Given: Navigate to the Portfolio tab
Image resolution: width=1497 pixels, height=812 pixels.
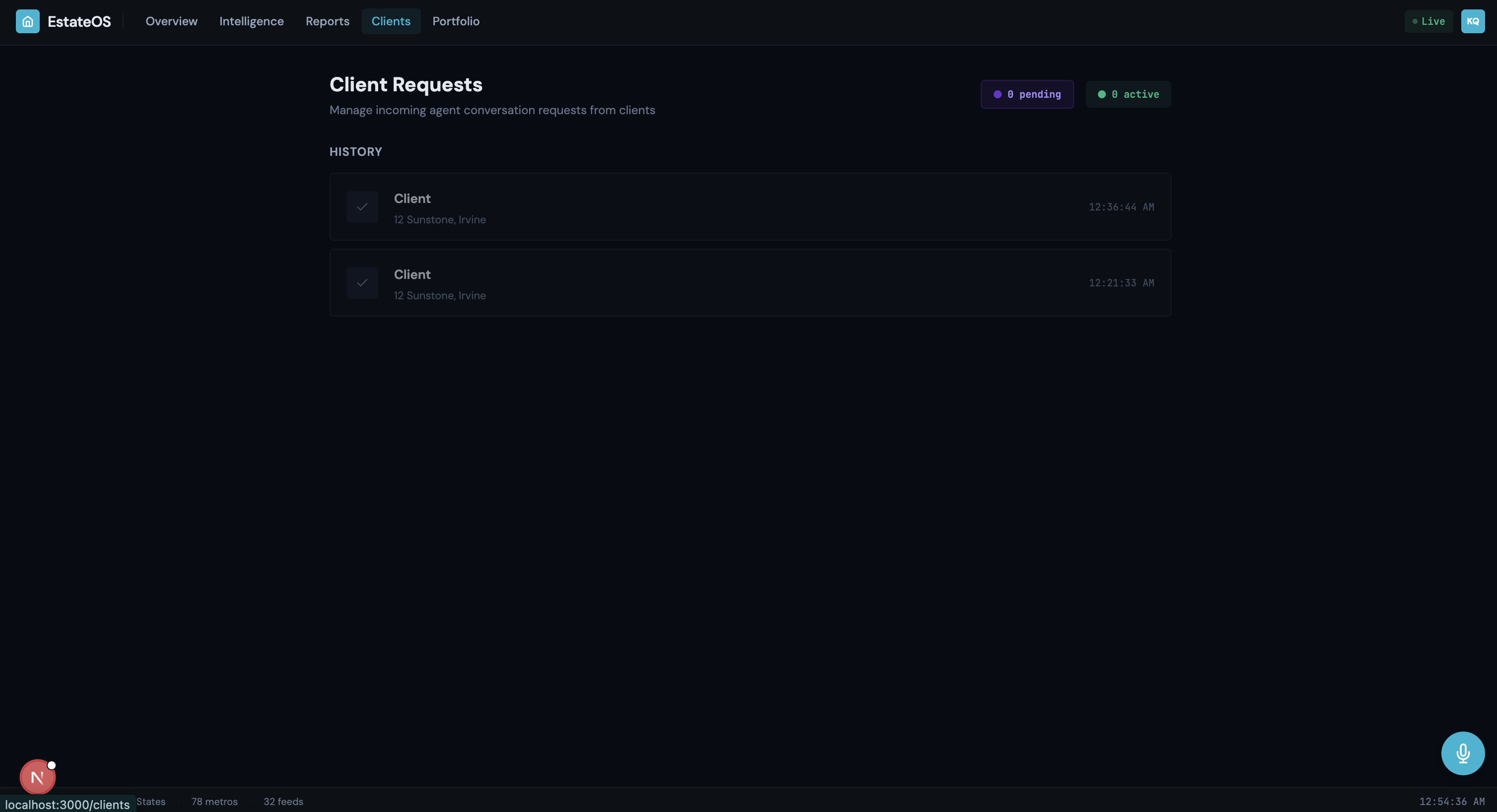Looking at the screenshot, I should point(456,21).
